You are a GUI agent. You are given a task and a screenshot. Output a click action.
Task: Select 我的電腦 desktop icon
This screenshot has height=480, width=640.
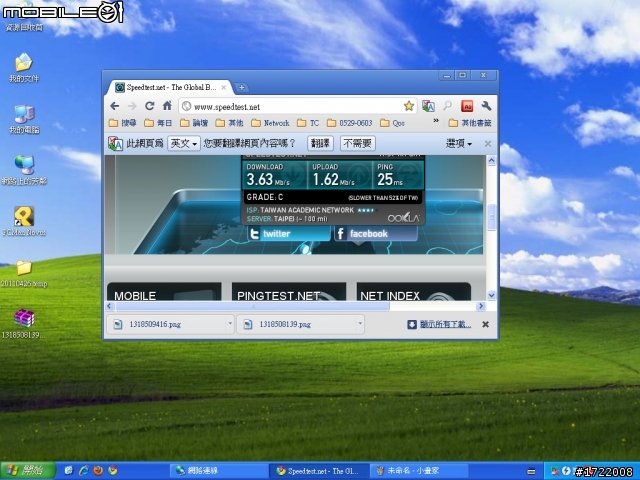pyautogui.click(x=24, y=119)
